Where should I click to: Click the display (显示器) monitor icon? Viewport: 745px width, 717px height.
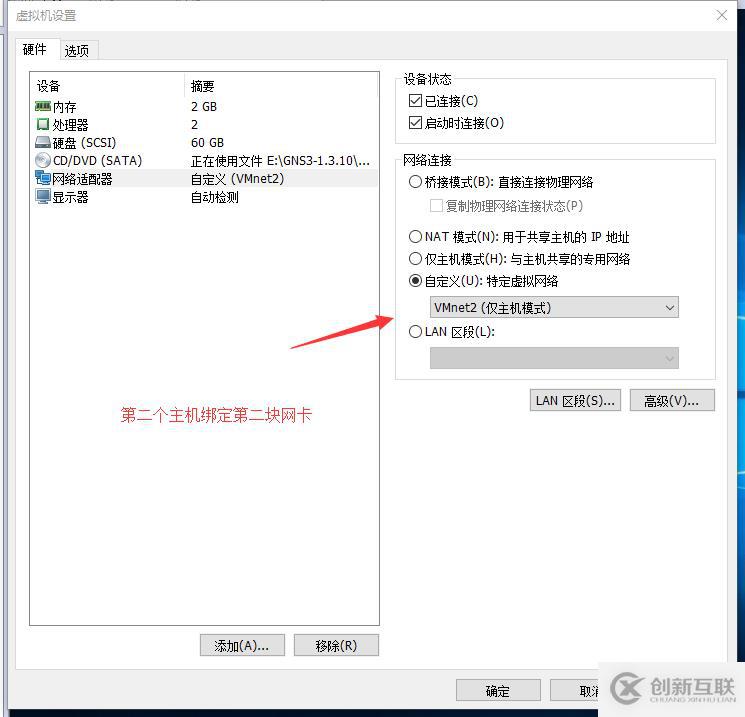pyautogui.click(x=43, y=197)
